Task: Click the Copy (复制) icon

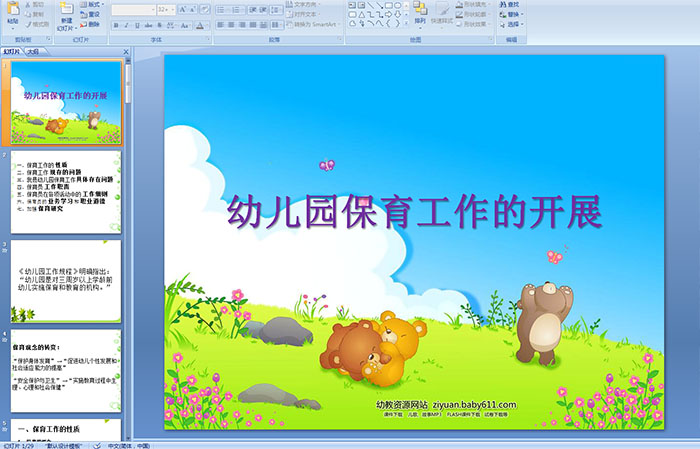Action: (x=29, y=14)
